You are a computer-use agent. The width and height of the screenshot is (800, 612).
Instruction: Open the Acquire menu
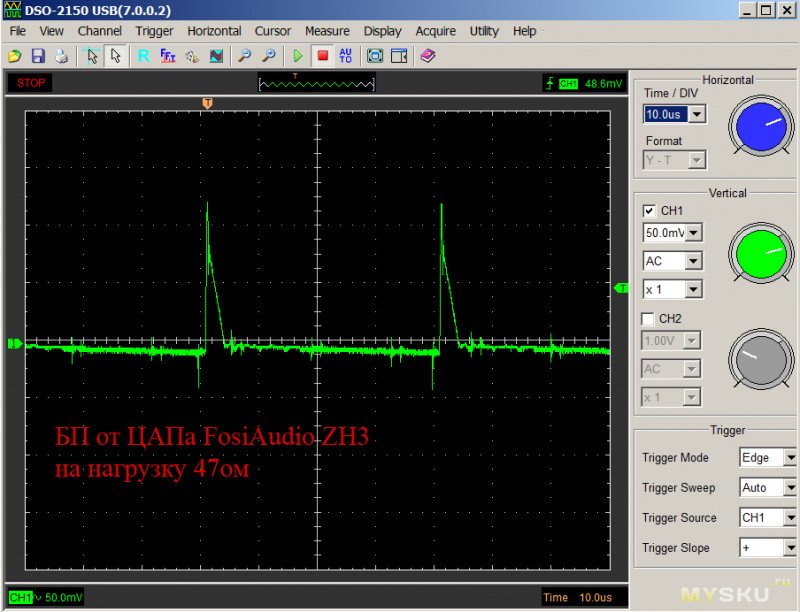click(436, 31)
